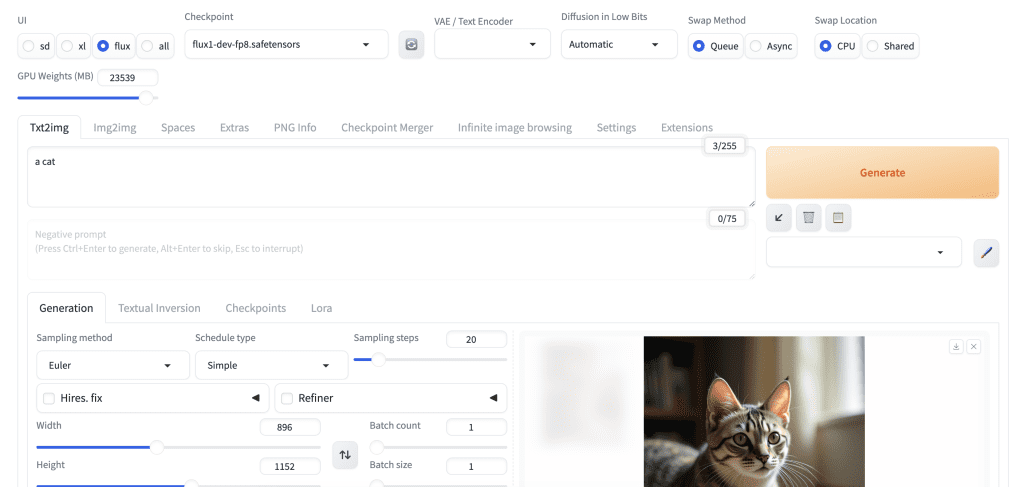Viewport: 1024px width, 487px height.
Task: Open the Extras tab
Action: (x=234, y=127)
